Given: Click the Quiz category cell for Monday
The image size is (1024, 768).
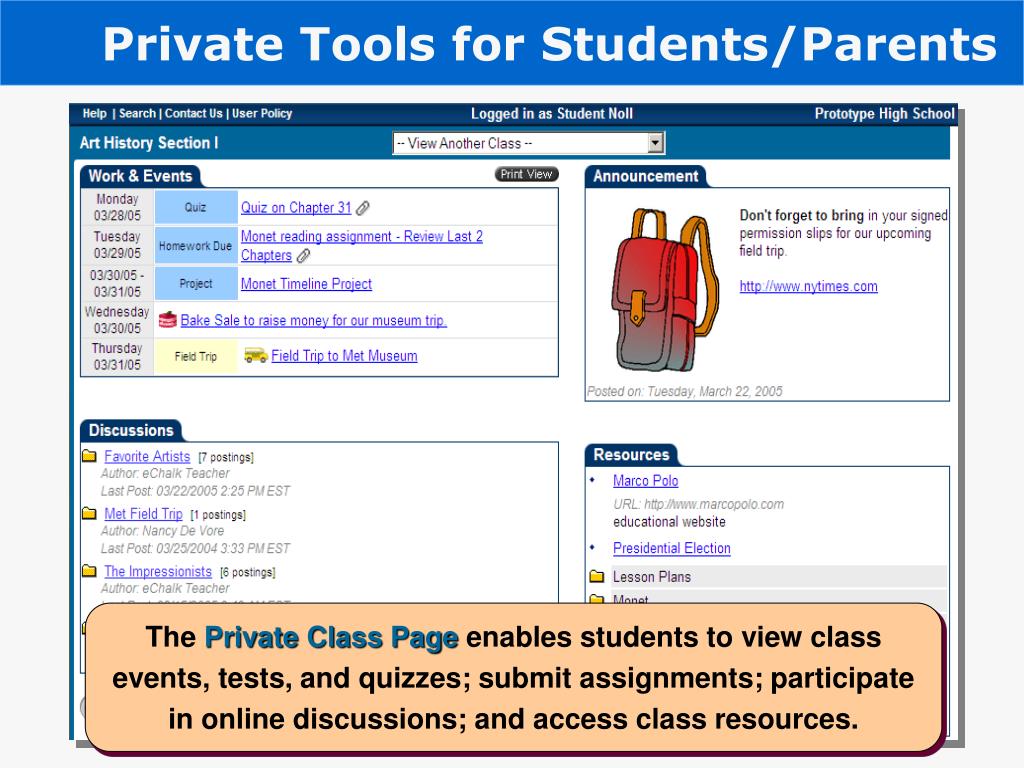Looking at the screenshot, I should coord(196,208).
